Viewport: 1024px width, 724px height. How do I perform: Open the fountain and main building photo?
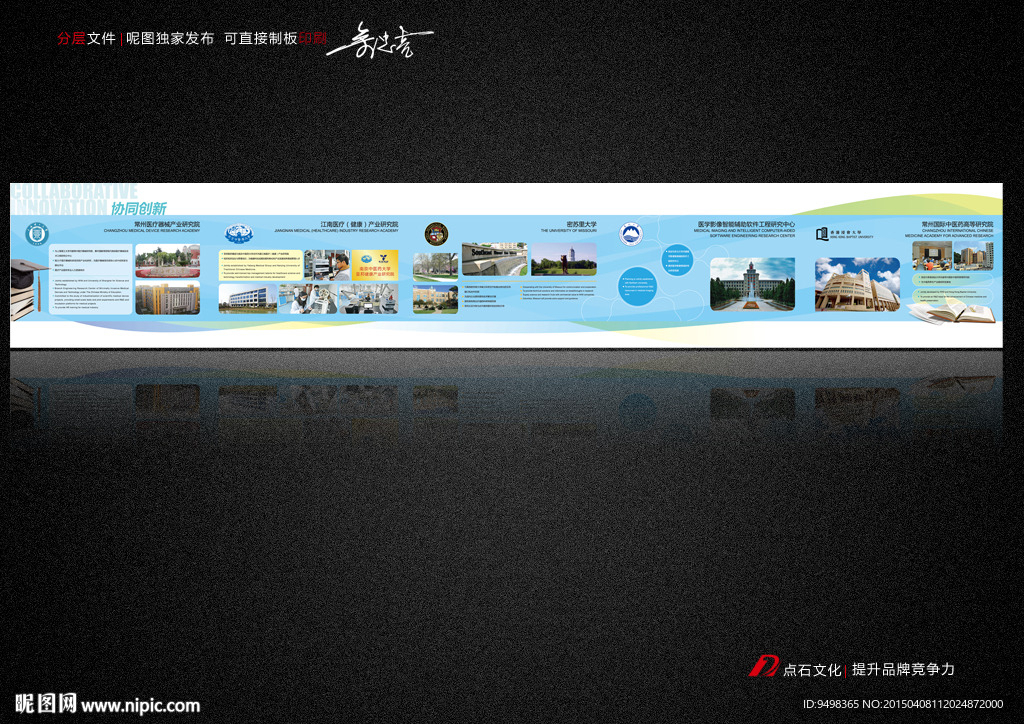752,284
